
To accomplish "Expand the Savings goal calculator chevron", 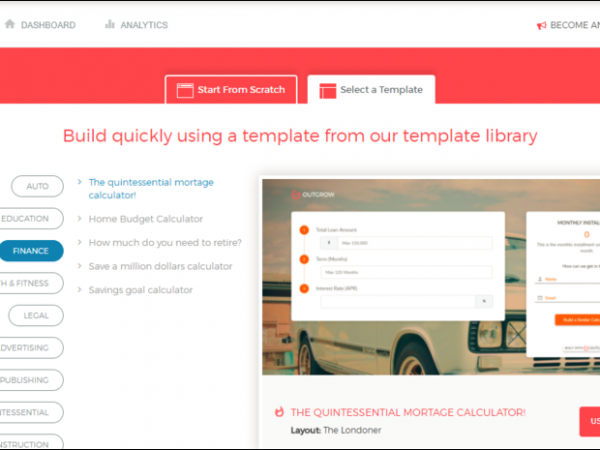I will pyautogui.click(x=79, y=290).
